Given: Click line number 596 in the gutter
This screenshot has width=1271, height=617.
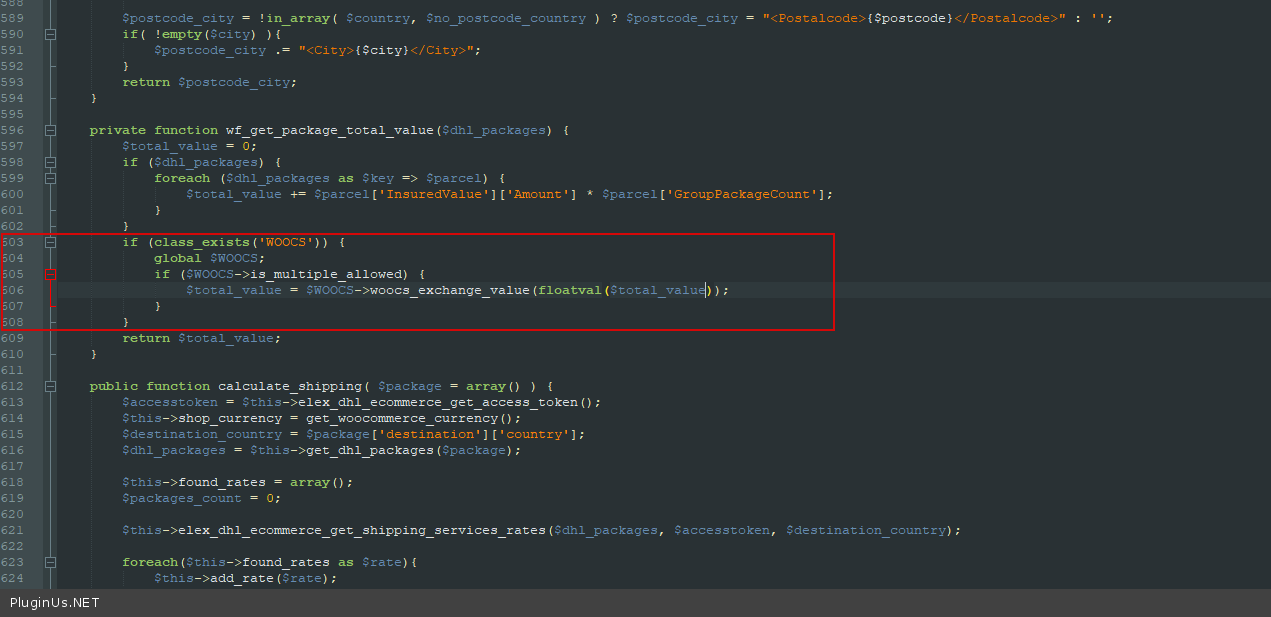Looking at the screenshot, I should [12, 130].
